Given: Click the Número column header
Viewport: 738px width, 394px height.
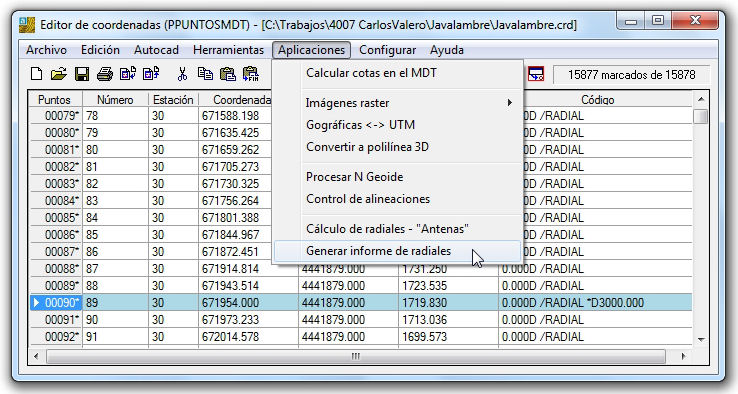Looking at the screenshot, I should click(x=115, y=100).
